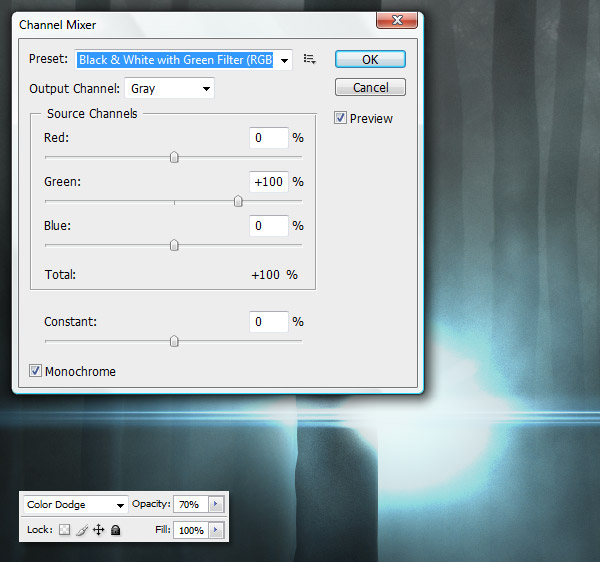Click the Constant value input field

click(x=269, y=322)
